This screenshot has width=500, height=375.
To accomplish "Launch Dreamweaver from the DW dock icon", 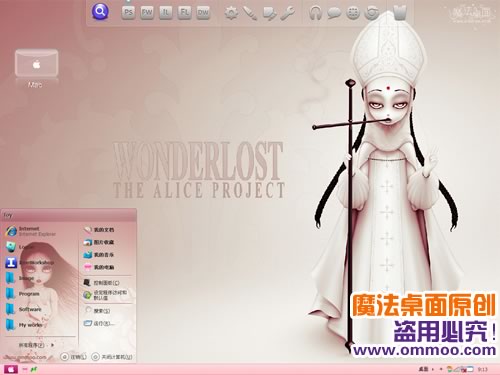I will 203,13.
